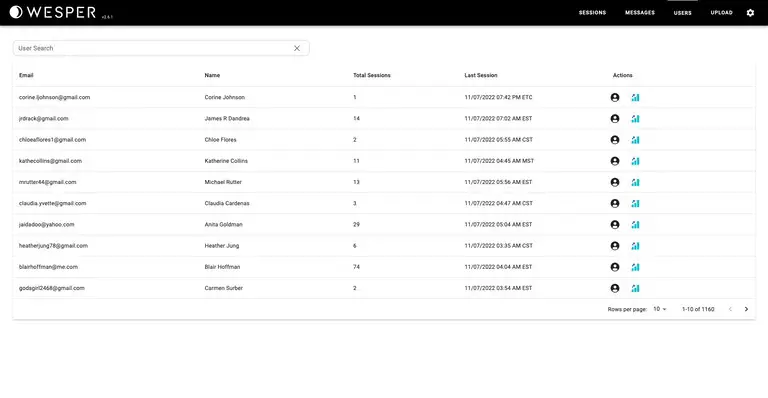Click last session 11/07/2022 03:54 AM EST
768x398 pixels.
coord(498,288)
